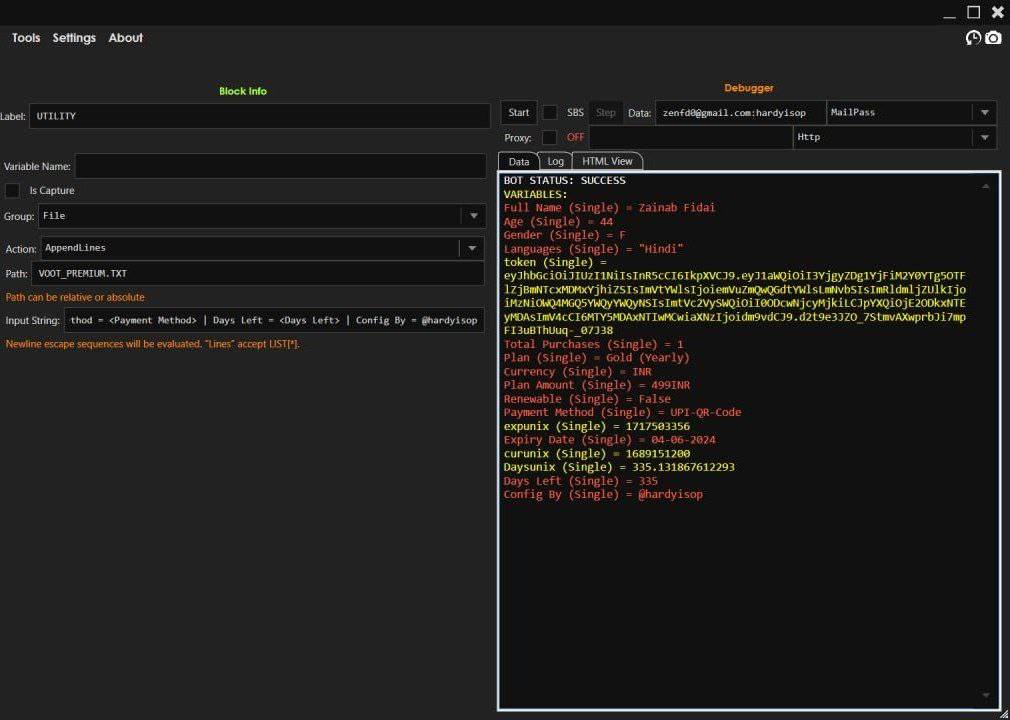This screenshot has width=1010, height=720.
Task: Click into the Variable Name field
Action: click(x=282, y=167)
